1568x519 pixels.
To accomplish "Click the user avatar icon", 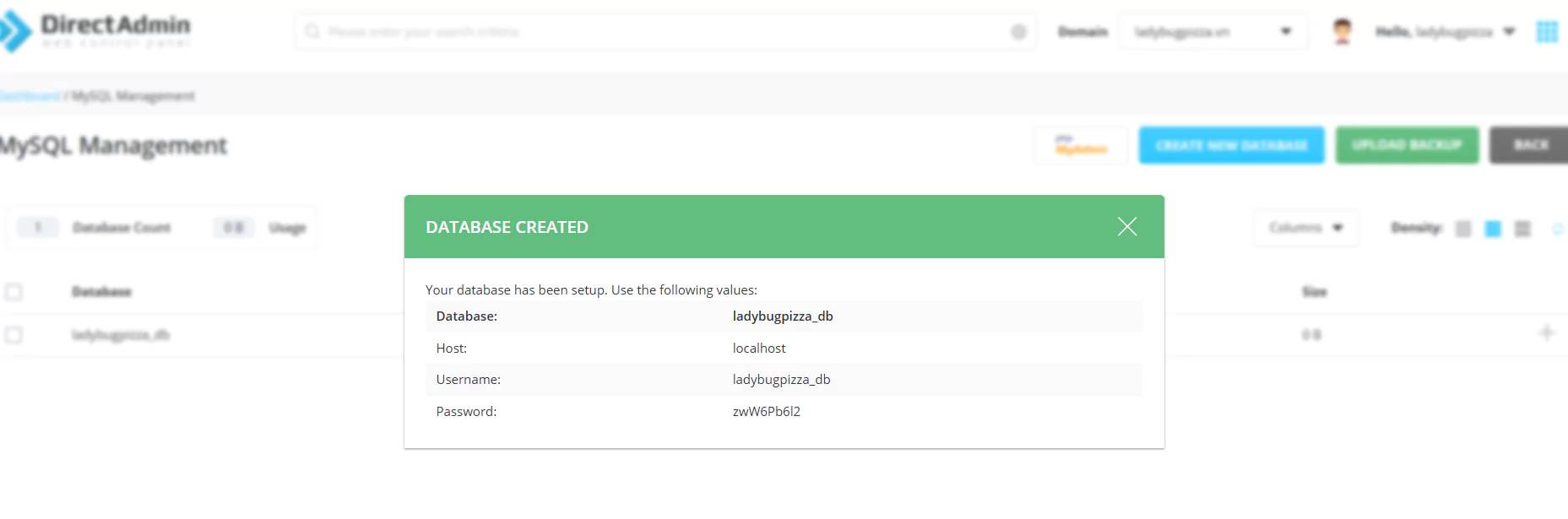I will (x=1343, y=31).
